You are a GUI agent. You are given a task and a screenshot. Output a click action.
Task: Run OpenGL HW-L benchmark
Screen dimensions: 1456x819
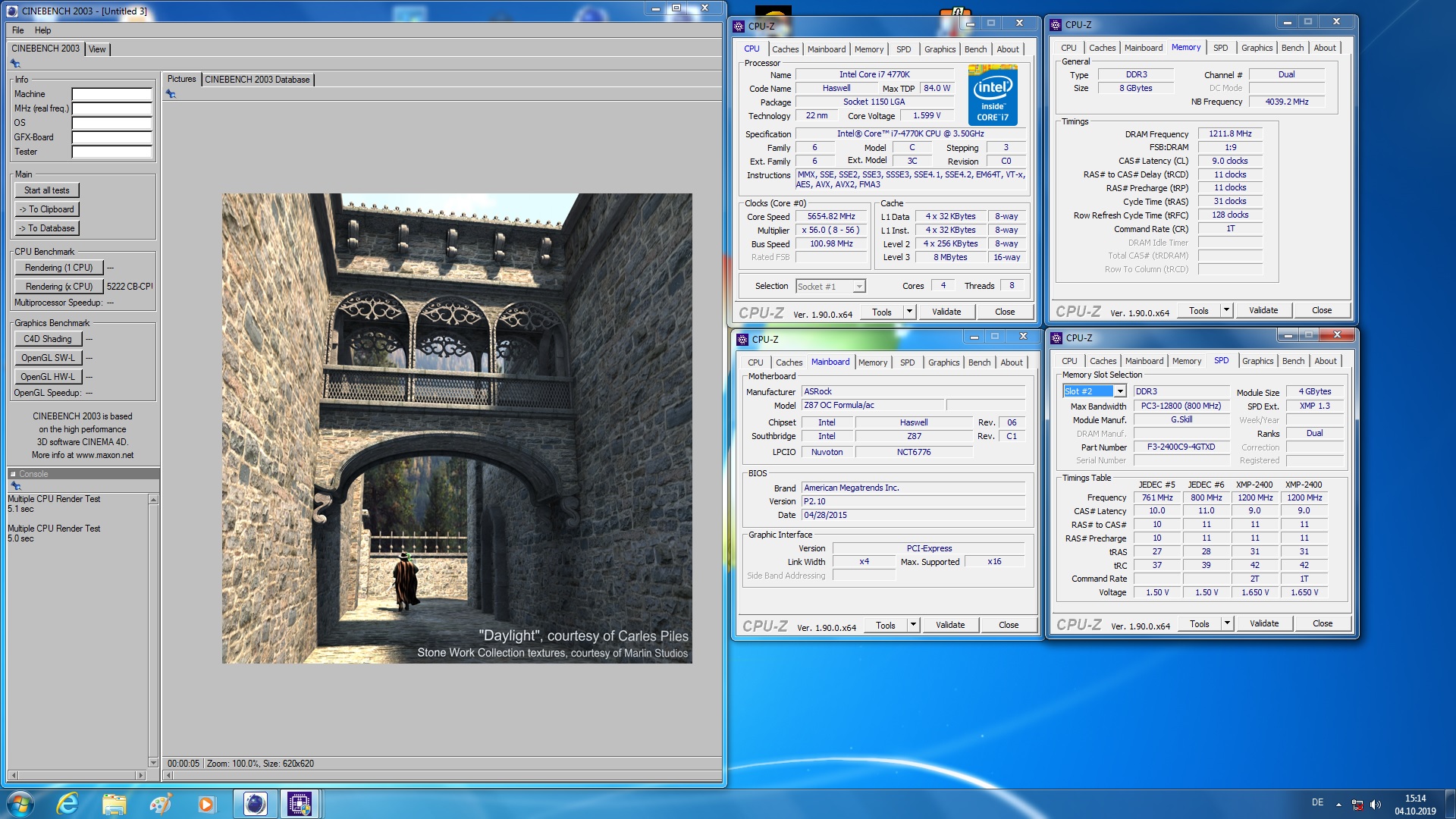(48, 377)
